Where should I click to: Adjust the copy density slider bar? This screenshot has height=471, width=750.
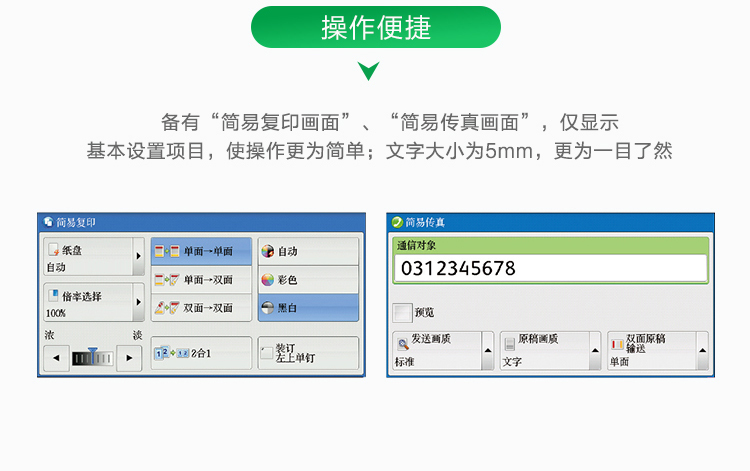93,358
